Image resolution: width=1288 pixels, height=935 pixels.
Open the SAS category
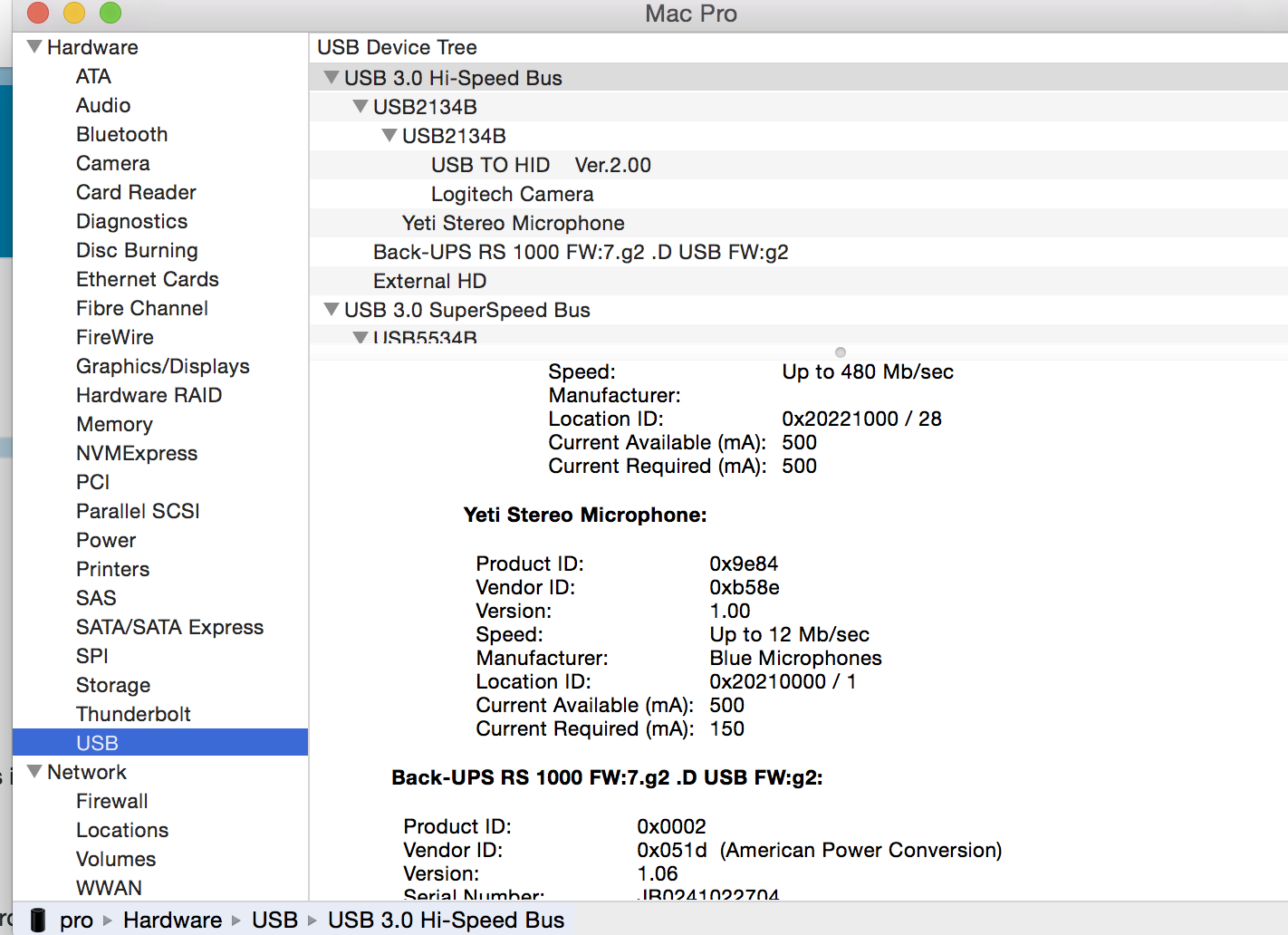[x=96, y=598]
